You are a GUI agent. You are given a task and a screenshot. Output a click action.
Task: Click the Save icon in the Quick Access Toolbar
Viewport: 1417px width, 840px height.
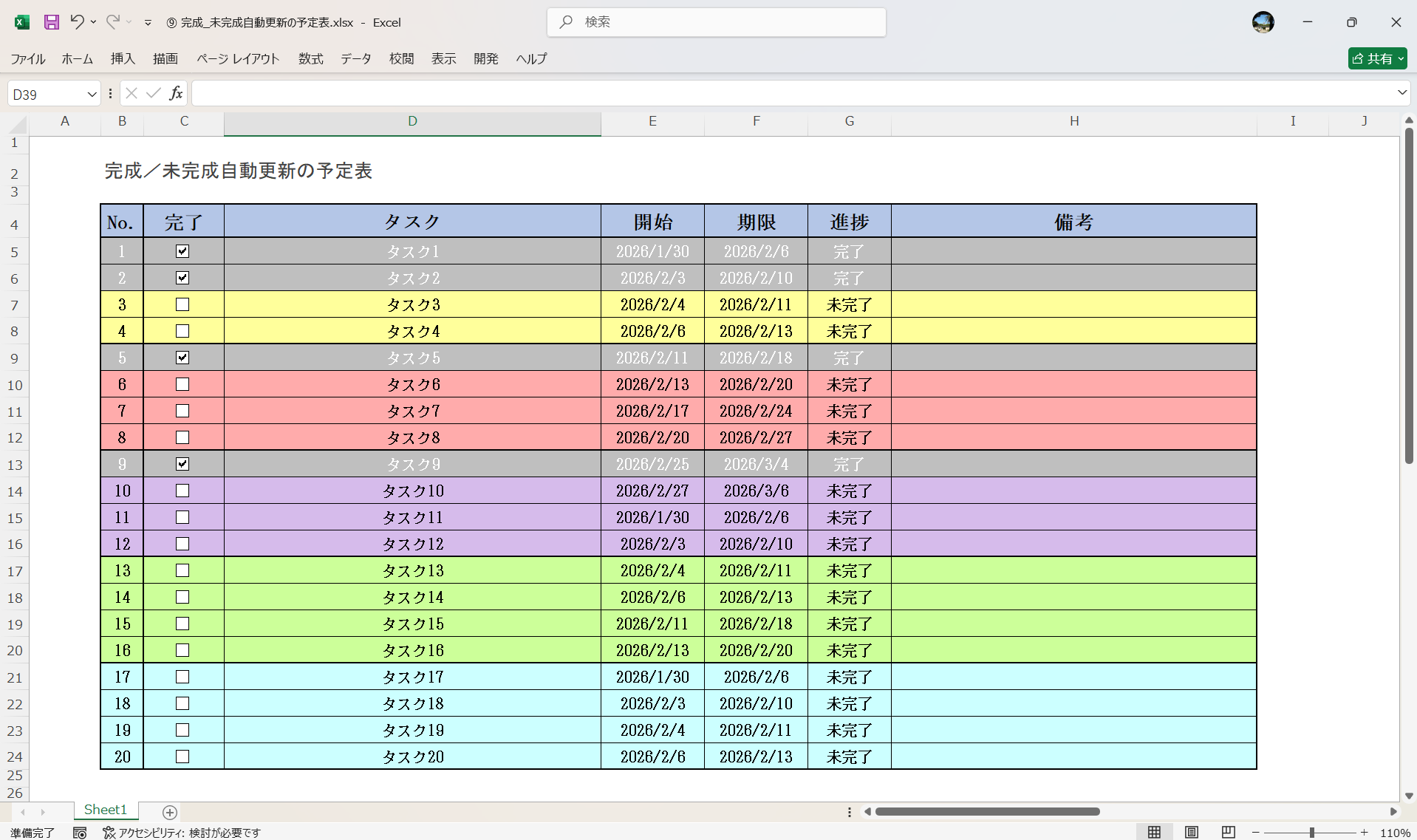pyautogui.click(x=50, y=22)
